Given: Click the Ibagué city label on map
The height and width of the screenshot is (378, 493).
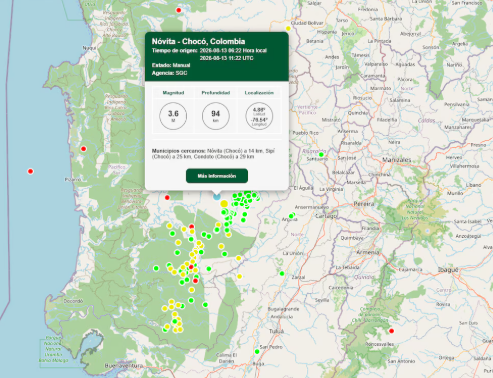Looking at the screenshot, I should click(448, 270).
